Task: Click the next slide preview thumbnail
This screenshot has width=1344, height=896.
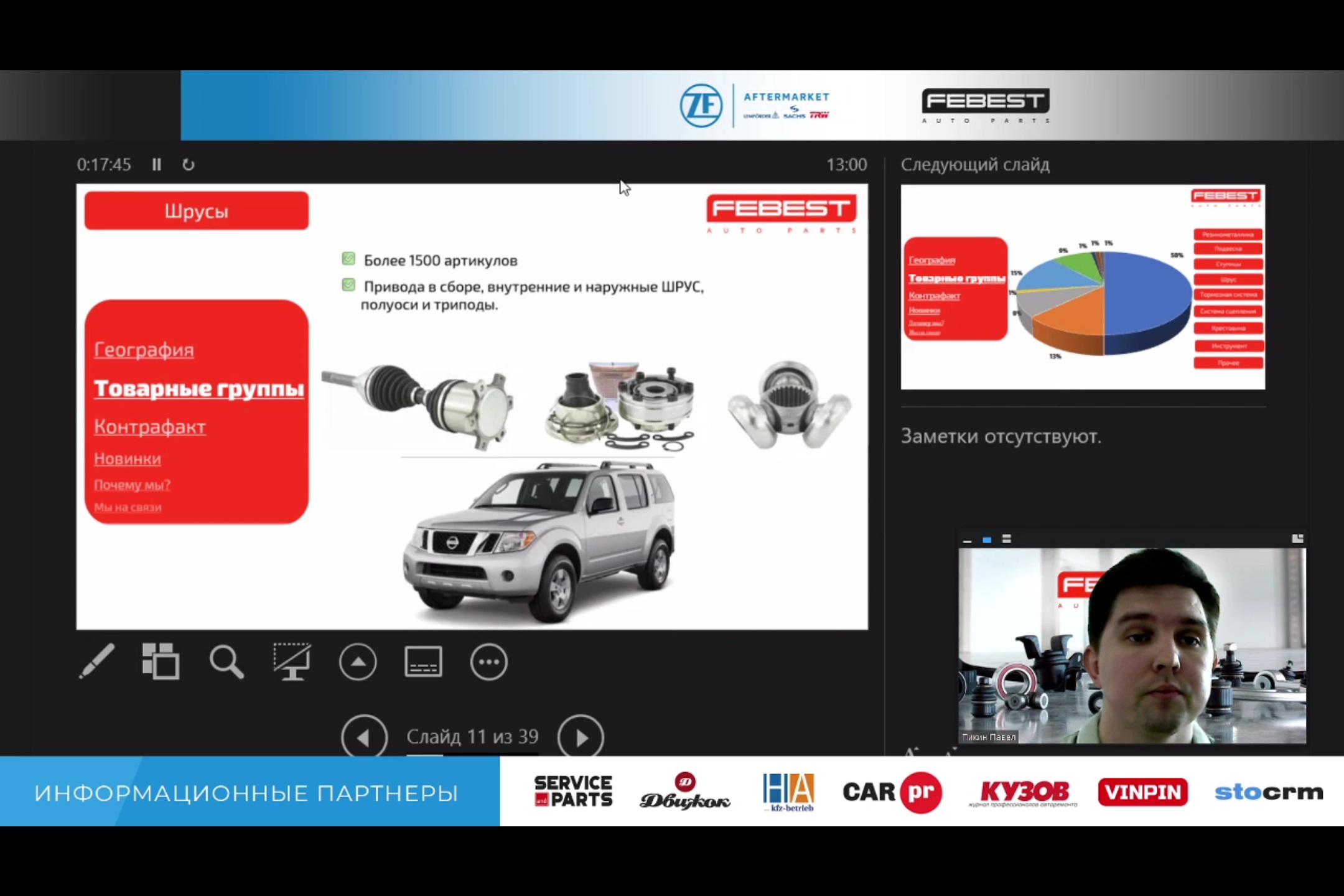Action: click(x=1083, y=287)
